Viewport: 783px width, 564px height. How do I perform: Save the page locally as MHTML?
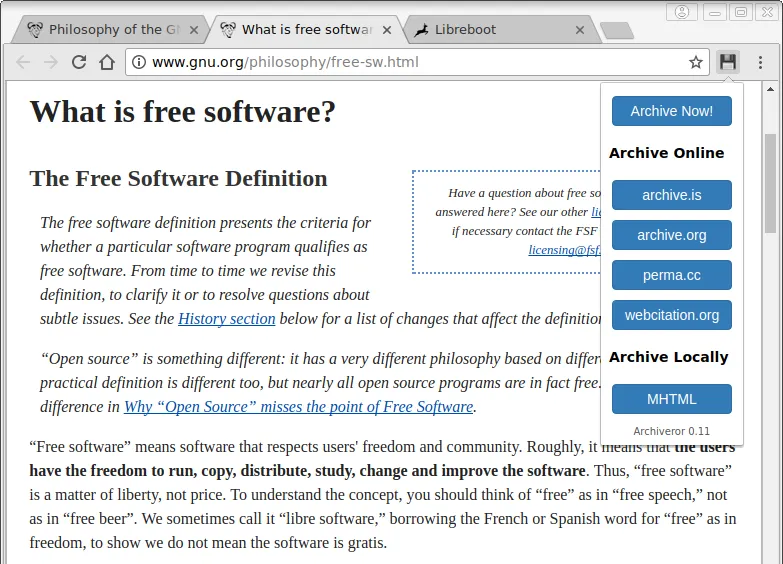(x=672, y=399)
